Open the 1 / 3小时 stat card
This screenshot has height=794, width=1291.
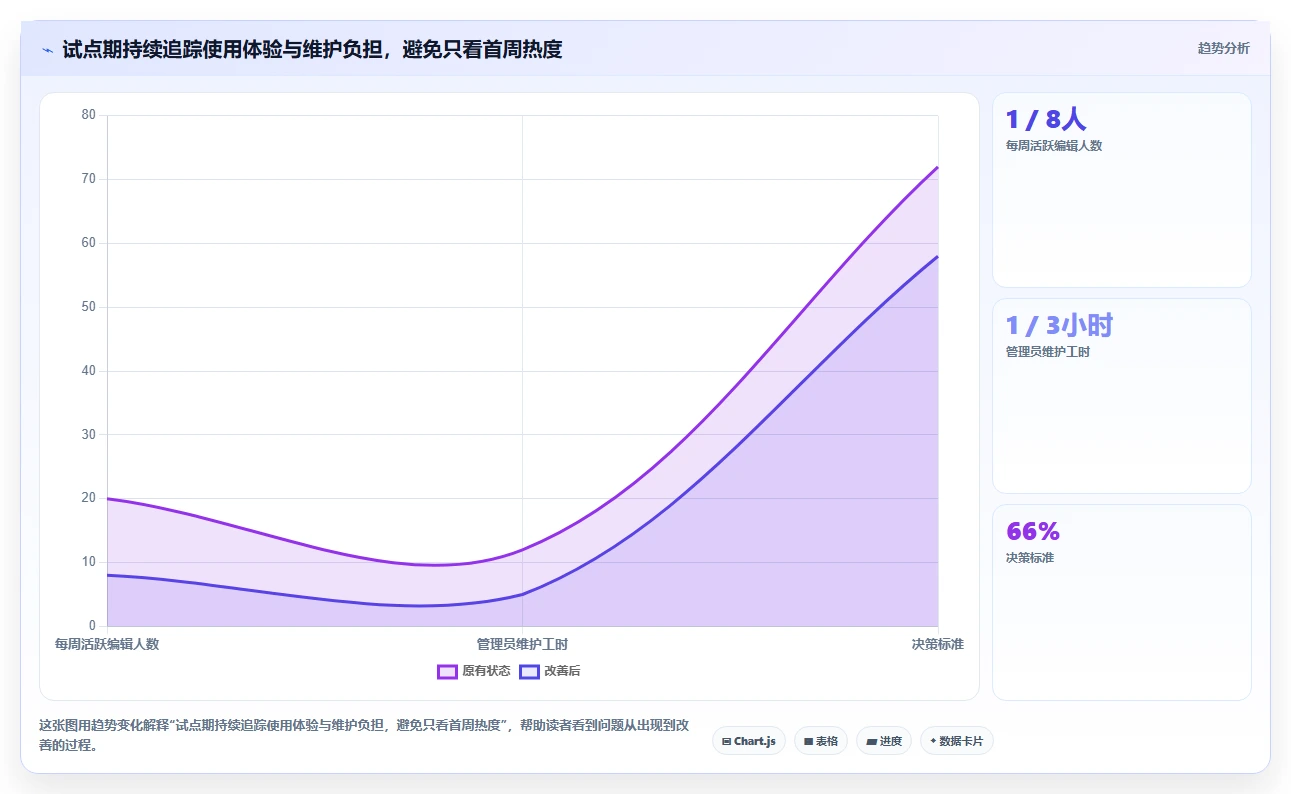1121,396
